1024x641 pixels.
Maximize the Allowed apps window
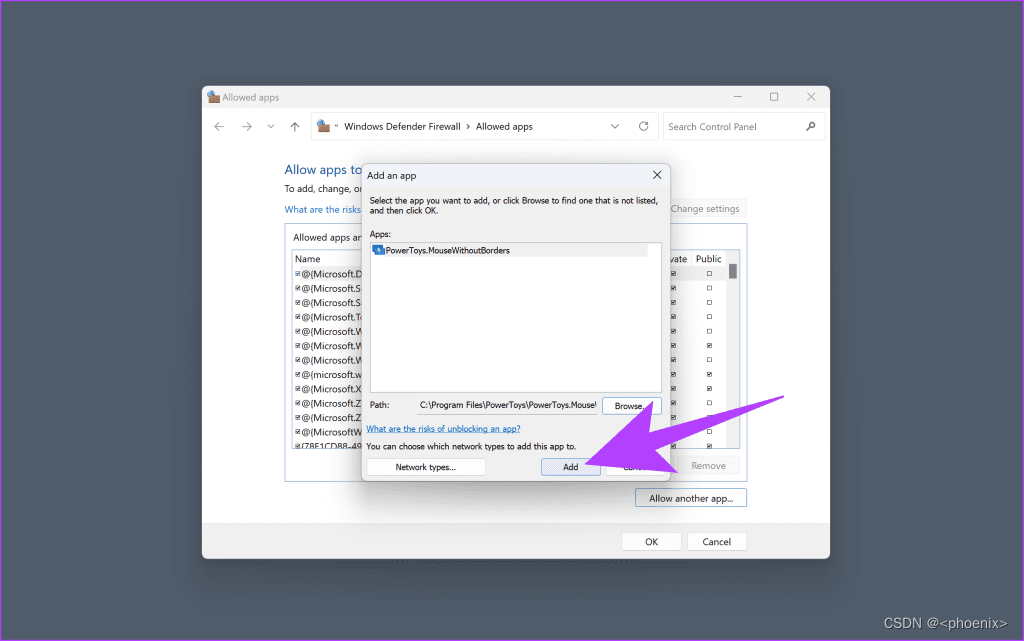pos(774,97)
